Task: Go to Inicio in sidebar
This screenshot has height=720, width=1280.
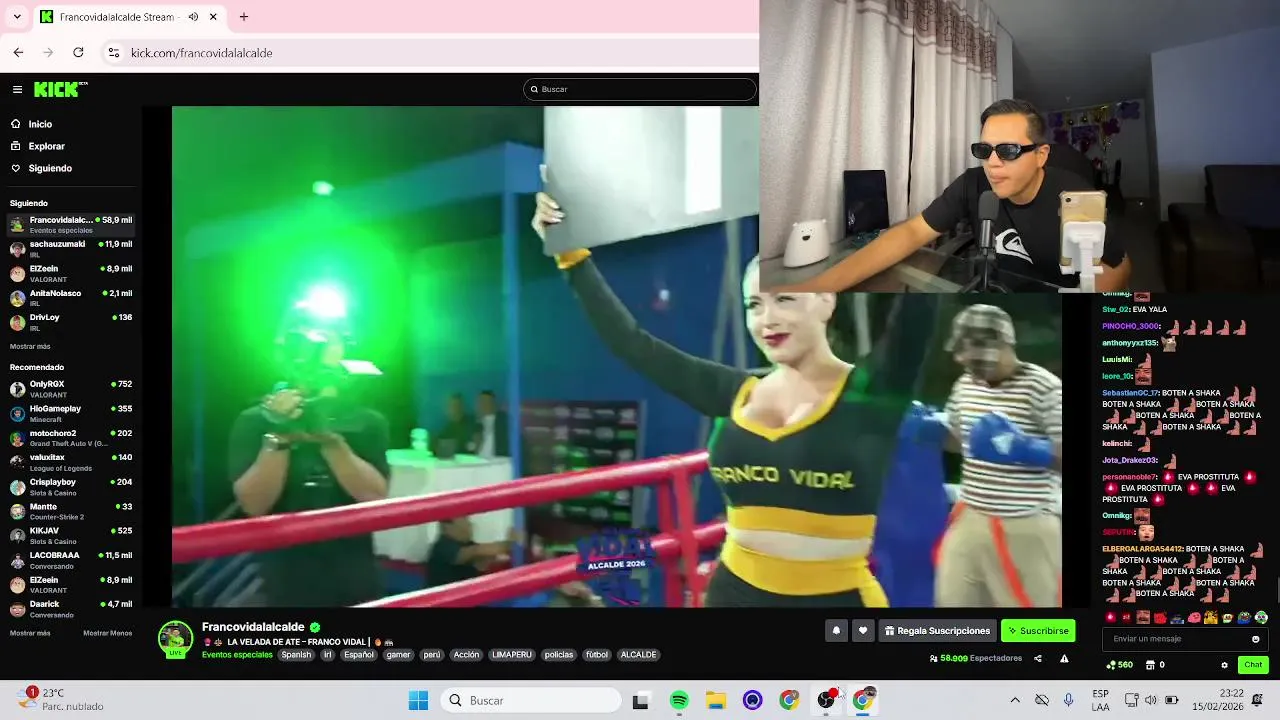Action: (71, 124)
